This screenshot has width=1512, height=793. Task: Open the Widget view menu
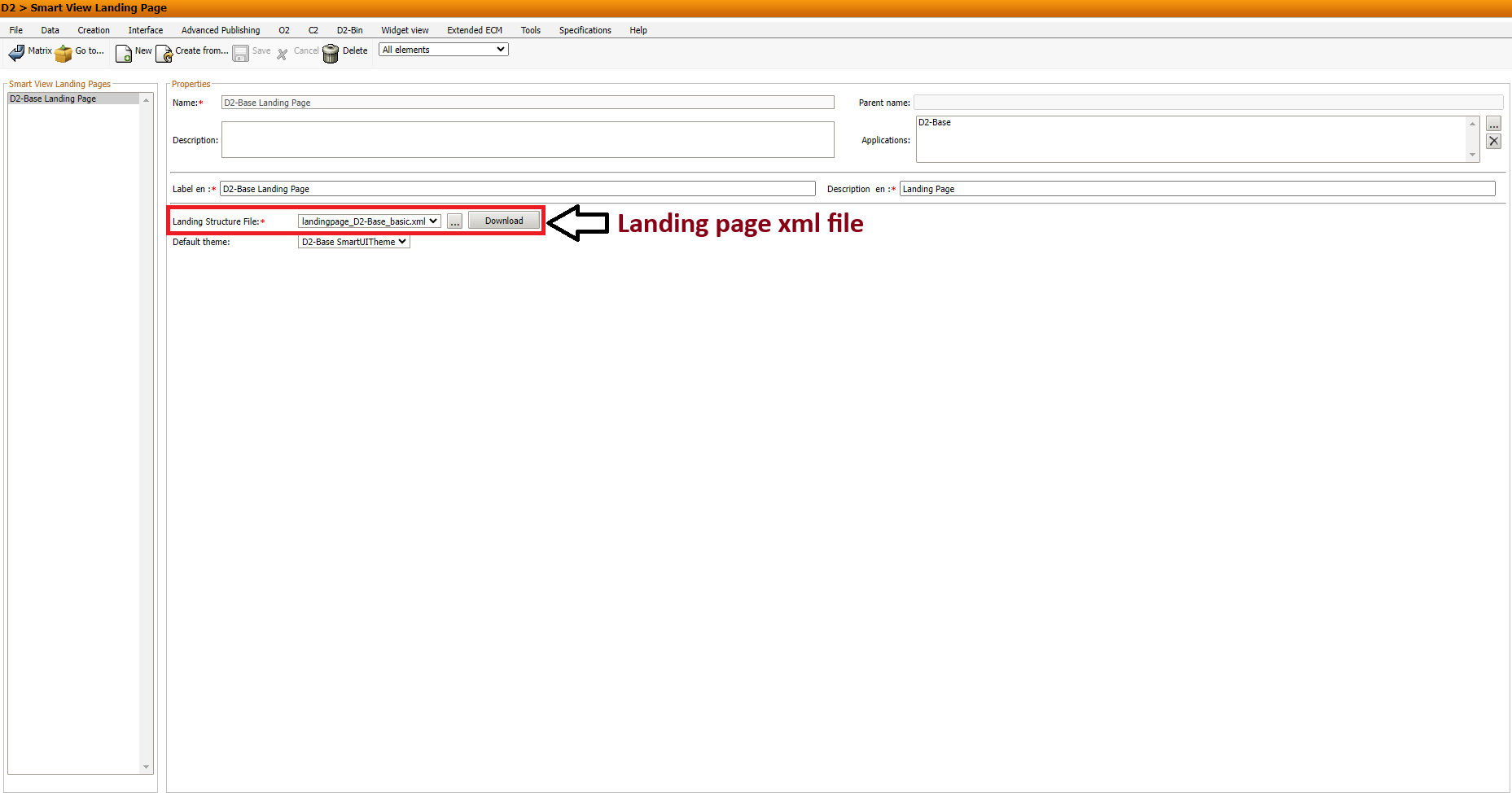pyautogui.click(x=405, y=30)
